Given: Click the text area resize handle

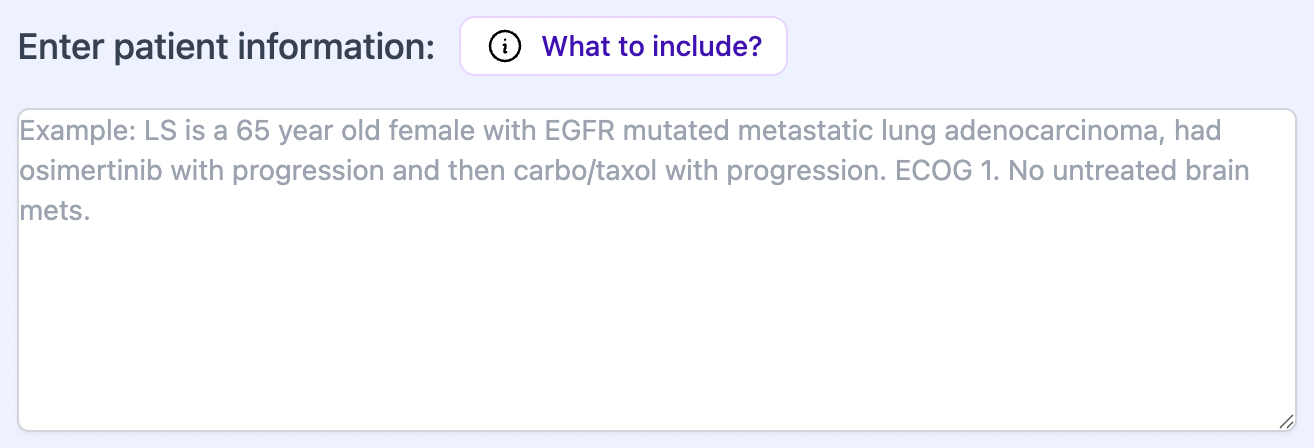Looking at the screenshot, I should [1287, 422].
